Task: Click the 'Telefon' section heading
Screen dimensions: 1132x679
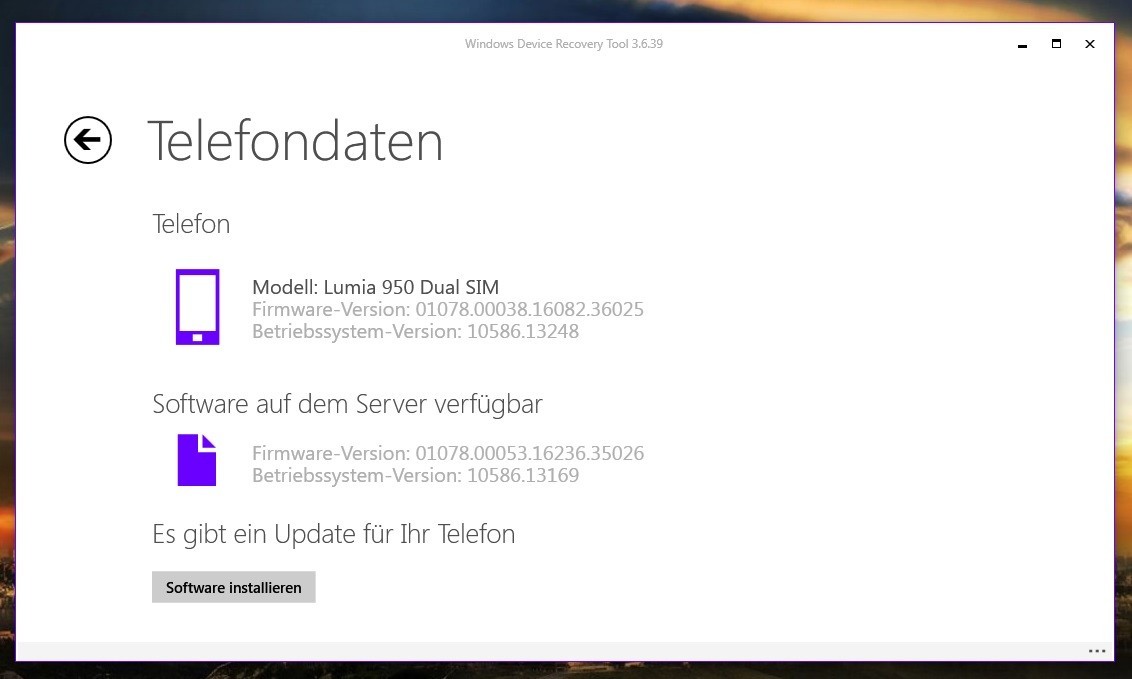Action: coord(191,224)
